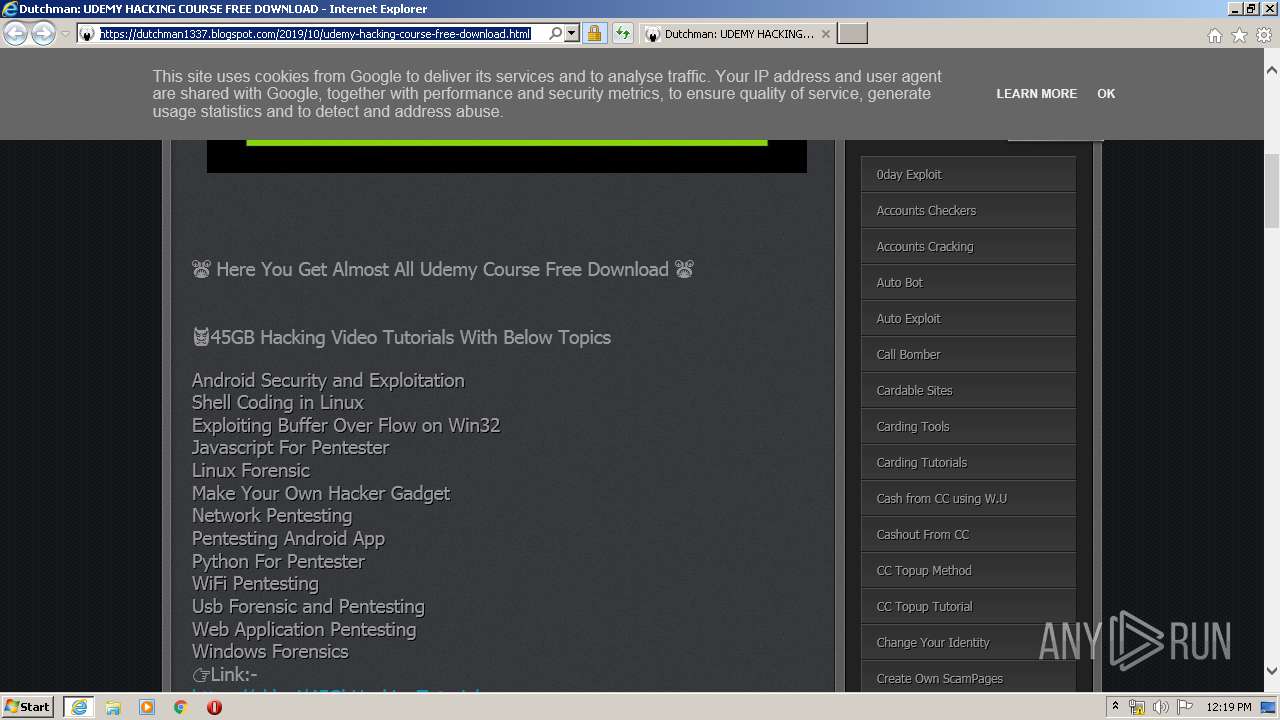The height and width of the screenshot is (720, 1280).
Task: Dismiss the cookie notice with OK
Action: coord(1106,94)
